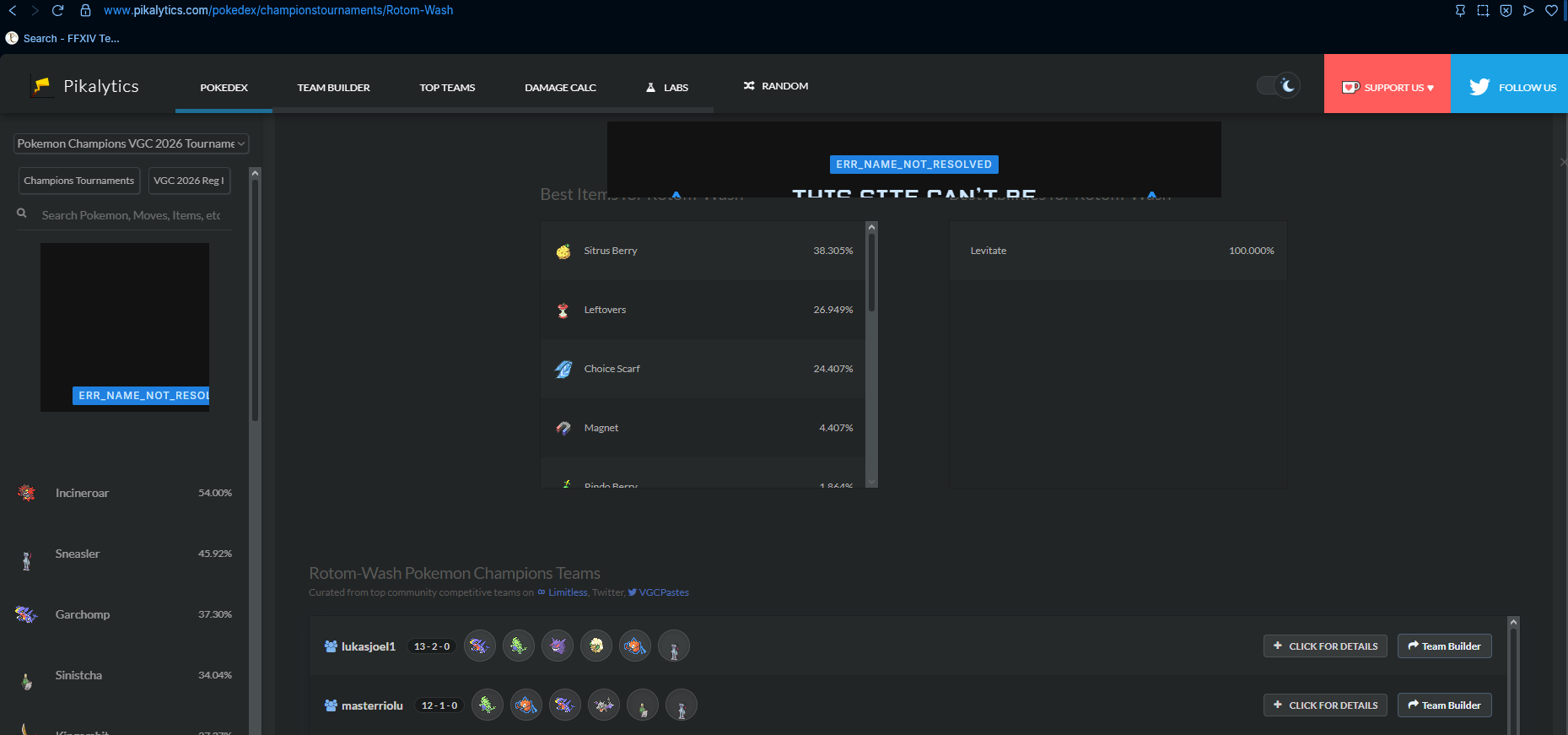Click the lukasjoel1 player name
The width and height of the screenshot is (1568, 735).
coord(369,646)
